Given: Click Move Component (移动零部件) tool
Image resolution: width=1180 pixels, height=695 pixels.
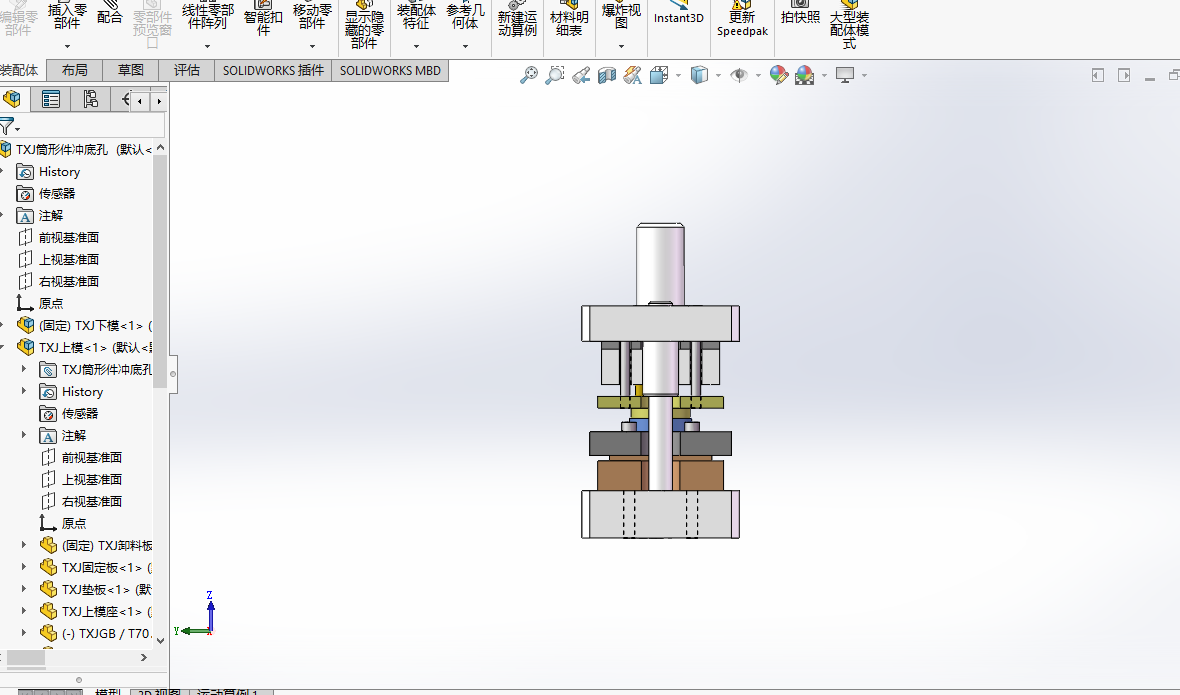Looking at the screenshot, I should pyautogui.click(x=312, y=17).
